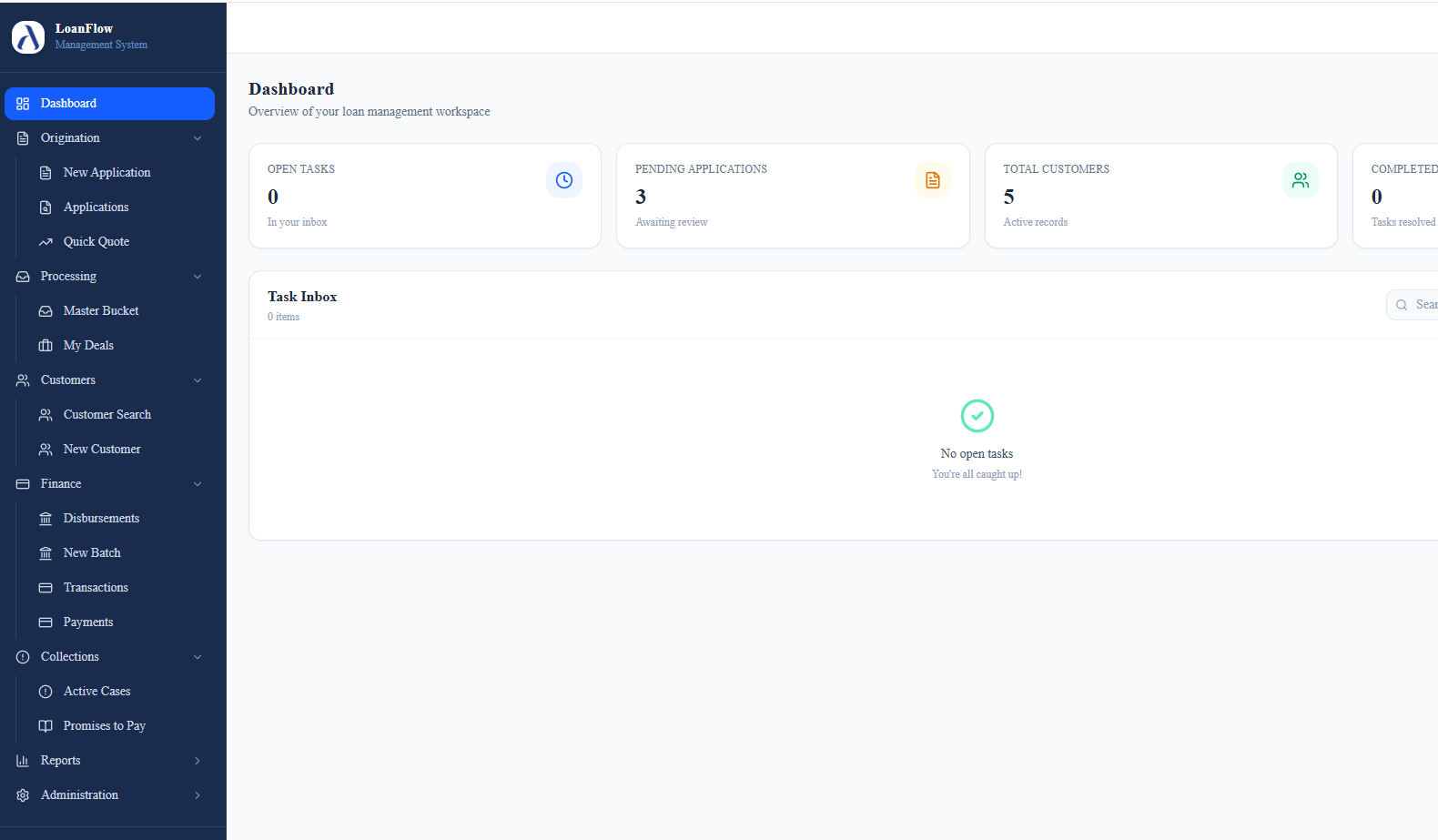The height and width of the screenshot is (840, 1438).
Task: Collapse the Origination section chevron
Action: point(197,138)
